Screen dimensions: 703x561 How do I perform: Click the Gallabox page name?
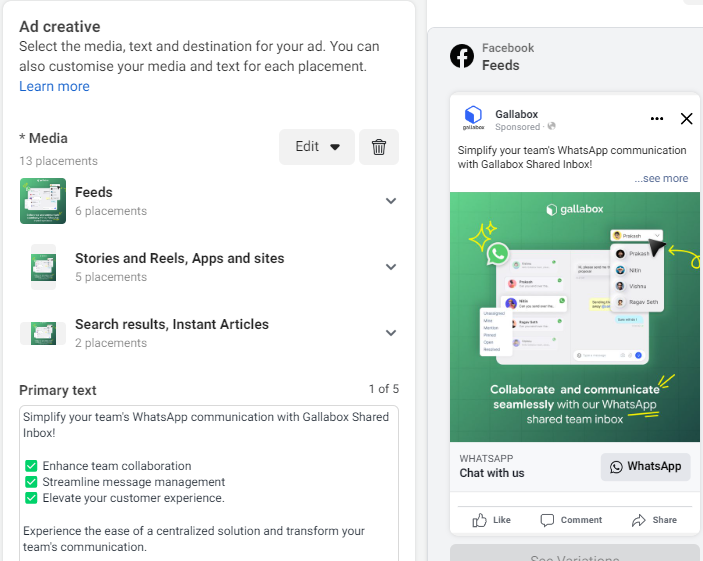[x=516, y=114]
